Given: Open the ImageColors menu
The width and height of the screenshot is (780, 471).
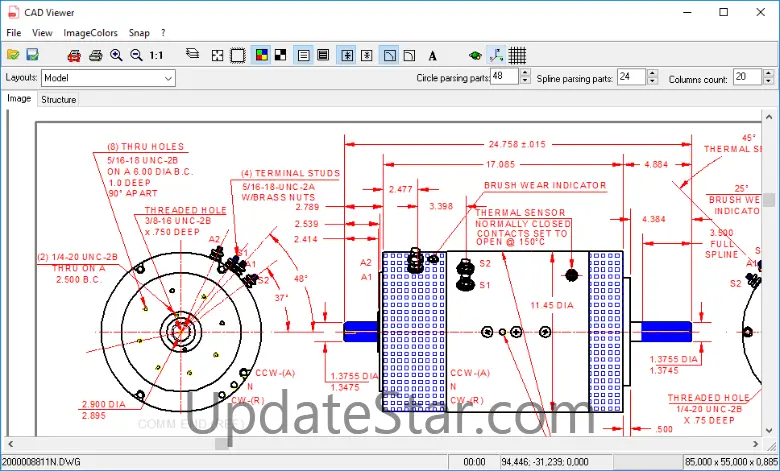Looking at the screenshot, I should (x=90, y=33).
